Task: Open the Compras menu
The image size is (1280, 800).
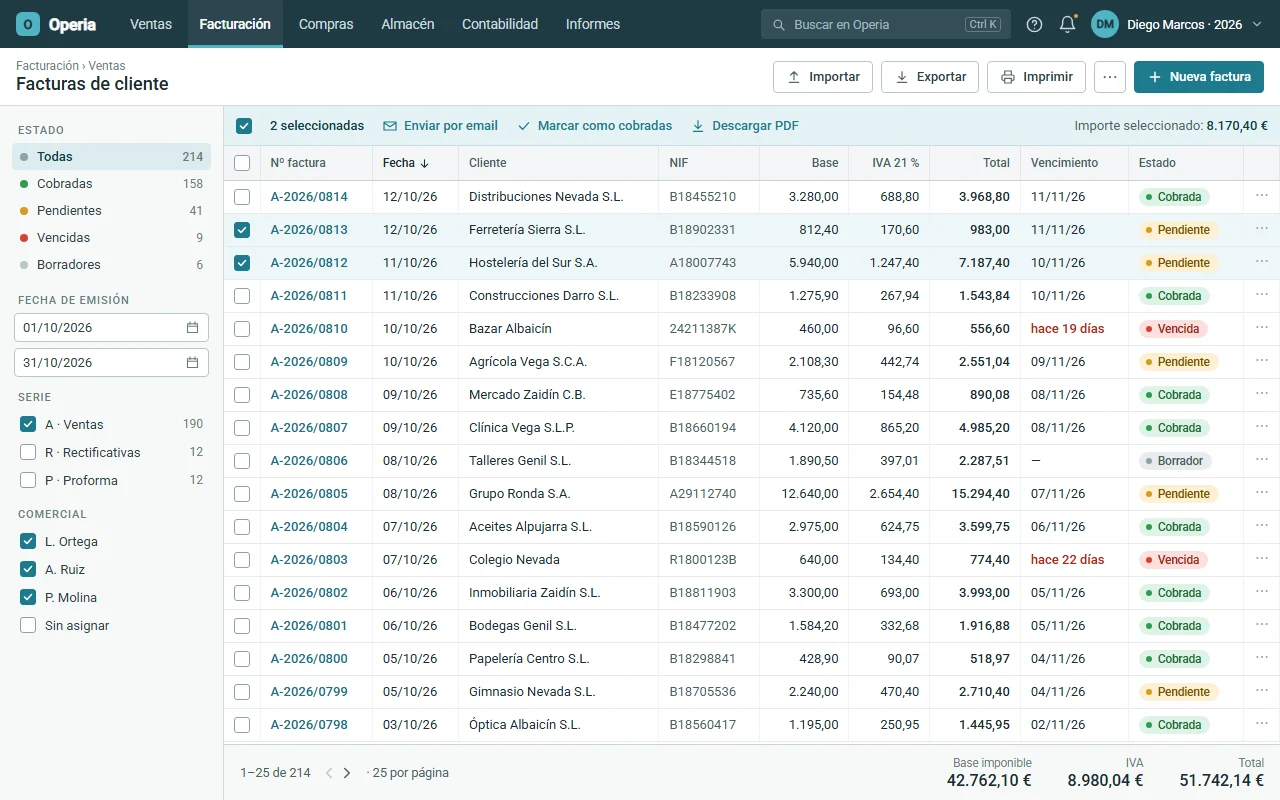Action: point(326,24)
